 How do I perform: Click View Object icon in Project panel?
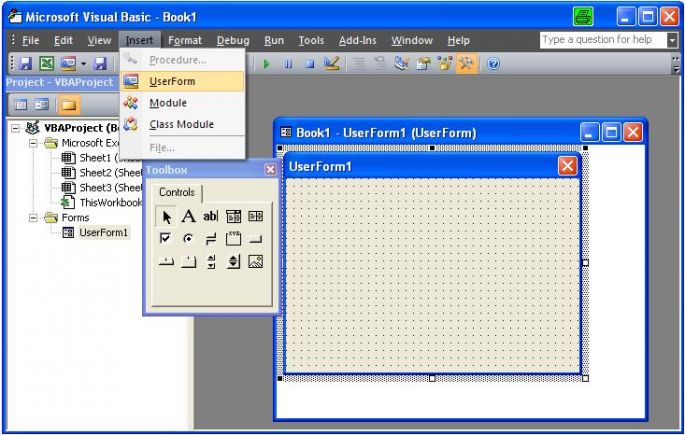(x=42, y=105)
